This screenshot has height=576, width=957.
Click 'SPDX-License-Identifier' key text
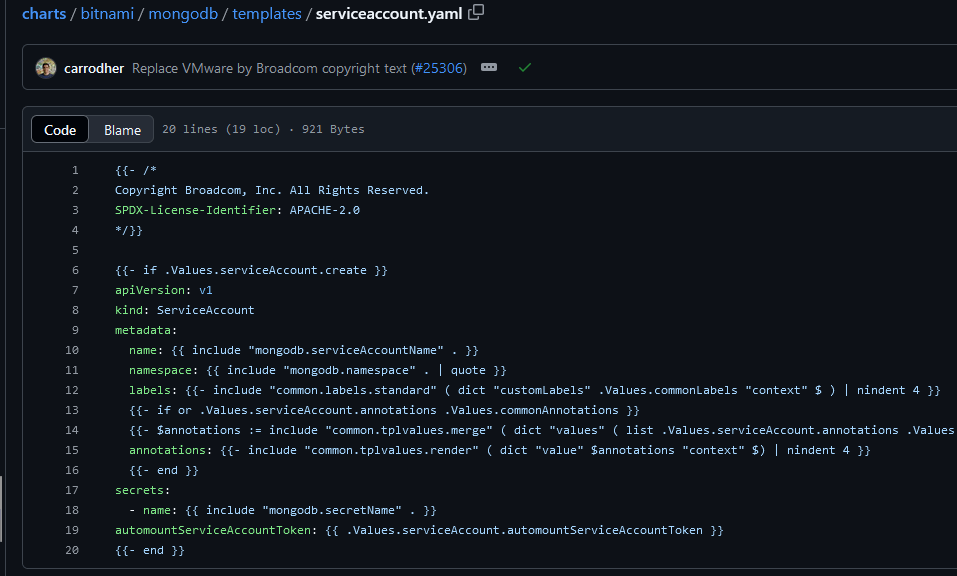195,210
